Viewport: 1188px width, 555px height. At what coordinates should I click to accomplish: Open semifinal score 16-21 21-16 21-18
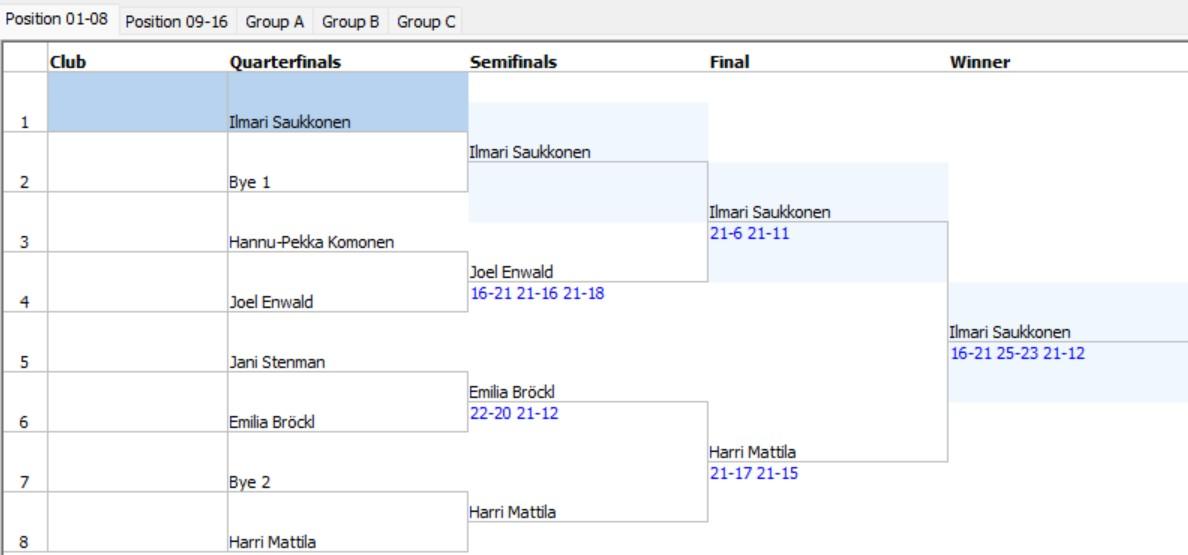535,292
